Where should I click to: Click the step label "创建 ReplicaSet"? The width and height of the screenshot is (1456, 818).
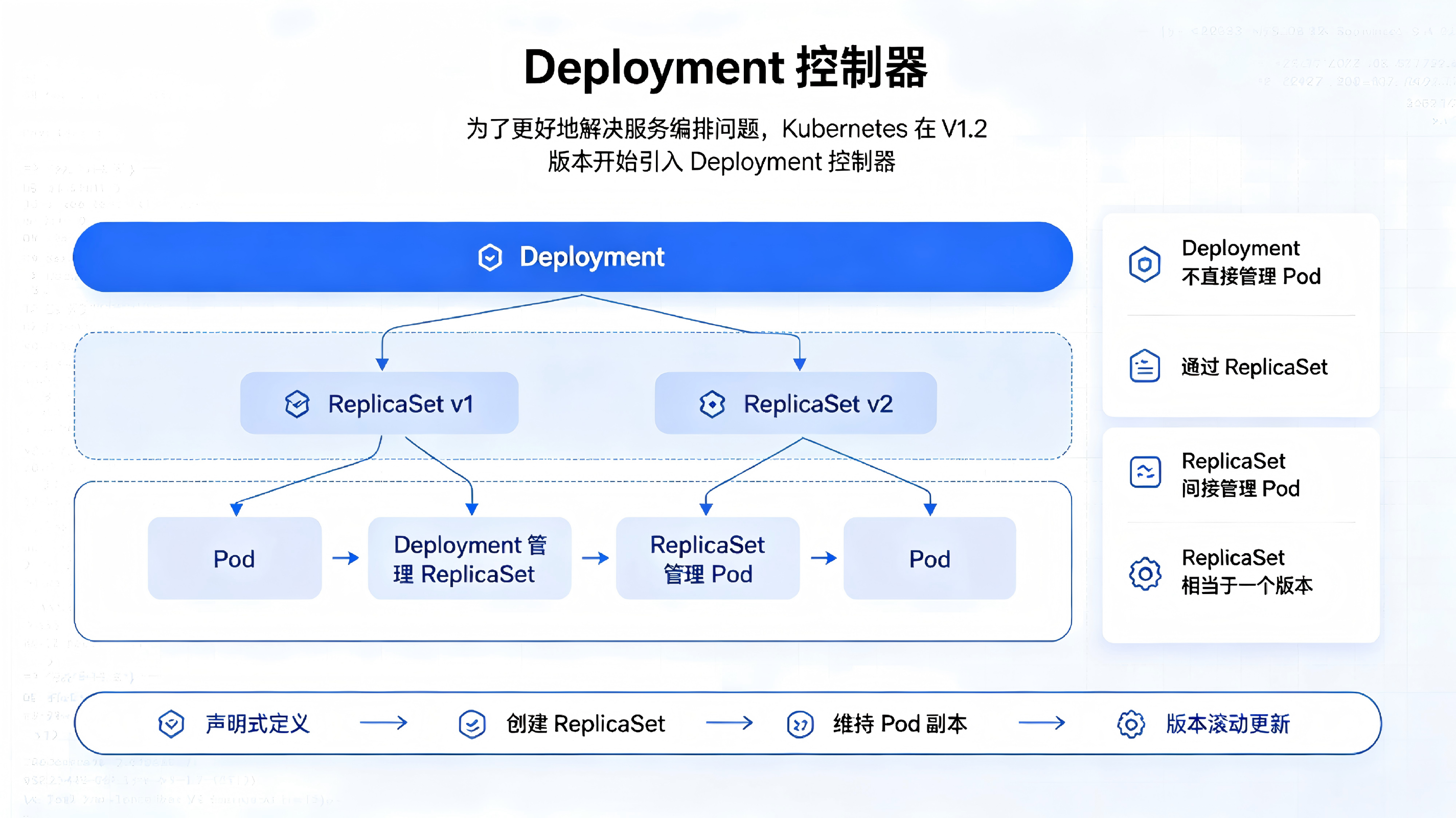(x=585, y=724)
